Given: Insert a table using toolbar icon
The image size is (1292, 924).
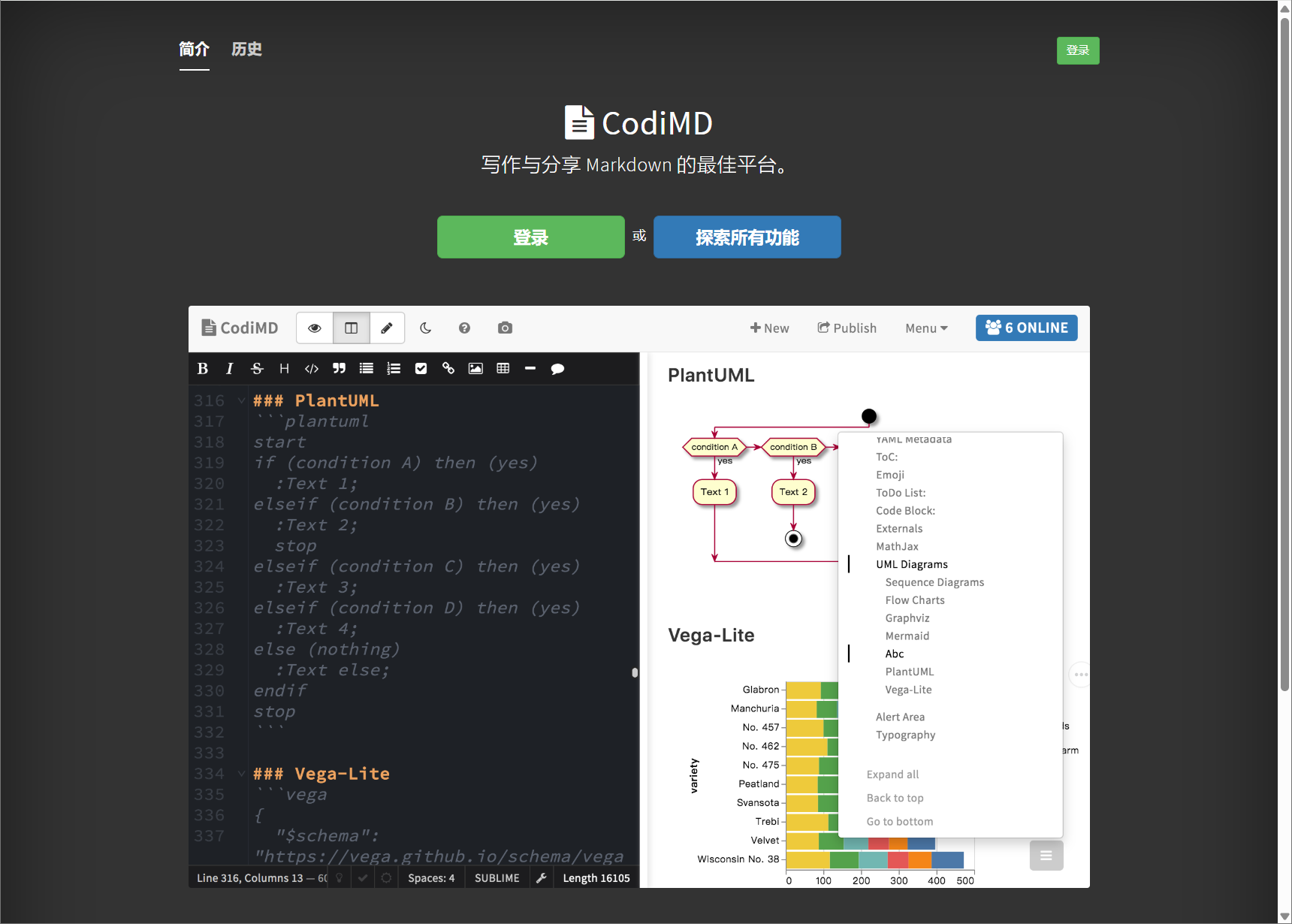Looking at the screenshot, I should tap(503, 369).
